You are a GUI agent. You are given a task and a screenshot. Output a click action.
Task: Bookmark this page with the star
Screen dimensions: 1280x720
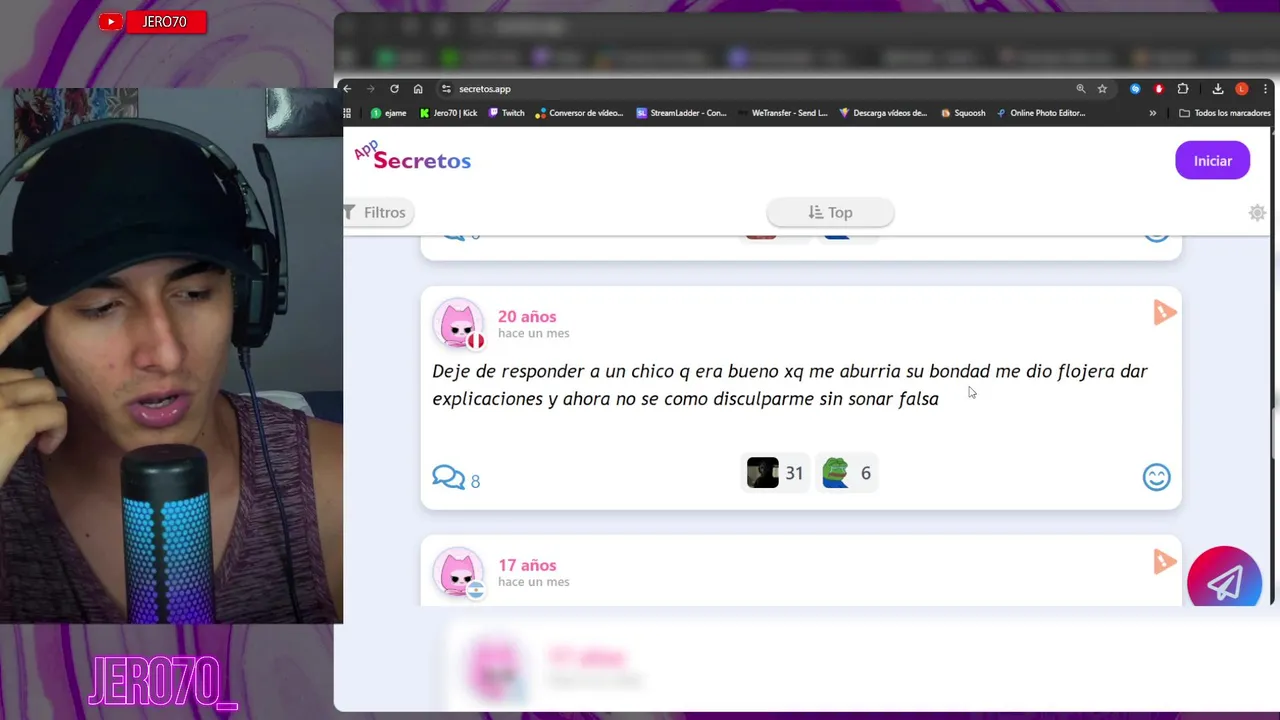tap(1102, 89)
